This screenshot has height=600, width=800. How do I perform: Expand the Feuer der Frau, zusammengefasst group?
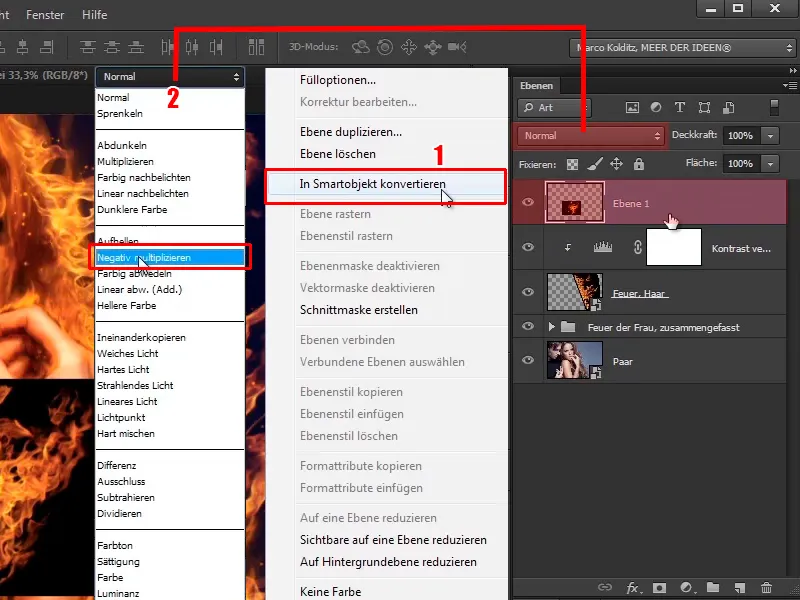tap(552, 327)
